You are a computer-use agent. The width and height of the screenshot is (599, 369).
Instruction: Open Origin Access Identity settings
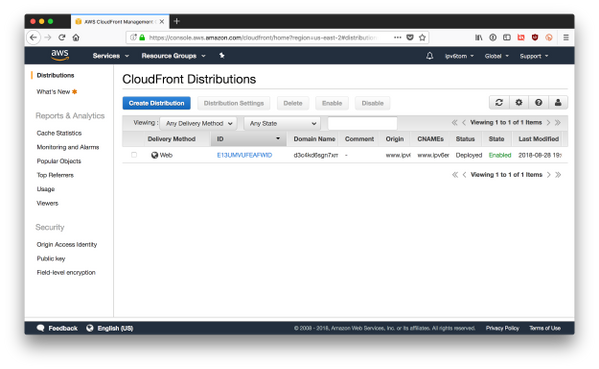point(67,244)
